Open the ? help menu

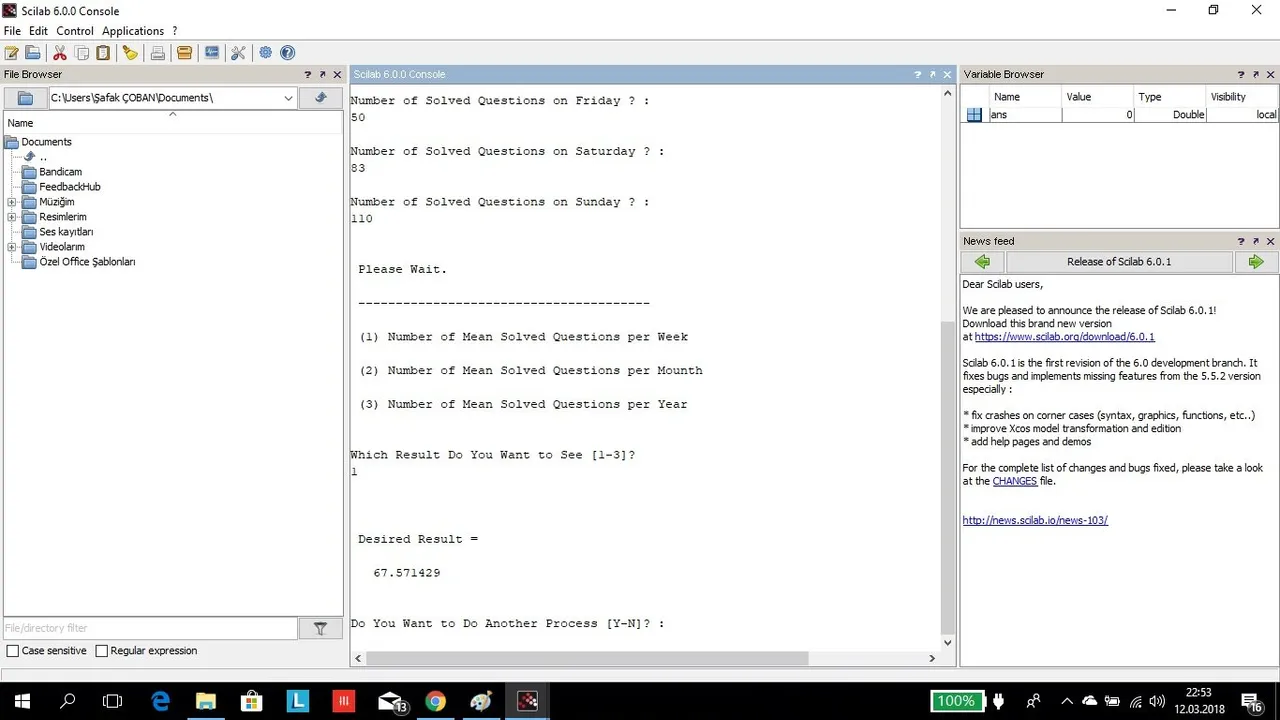(x=174, y=31)
